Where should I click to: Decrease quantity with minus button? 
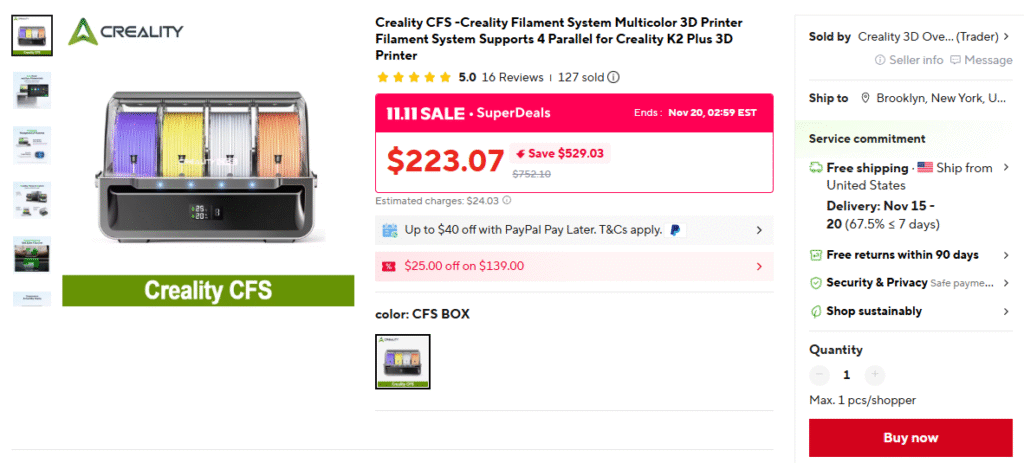pyautogui.click(x=820, y=375)
